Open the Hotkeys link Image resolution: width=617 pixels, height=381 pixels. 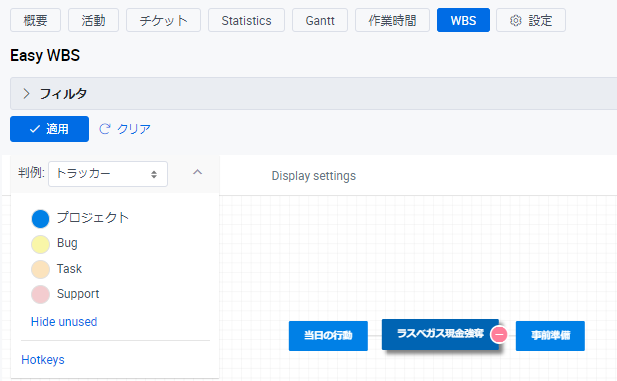click(x=43, y=360)
